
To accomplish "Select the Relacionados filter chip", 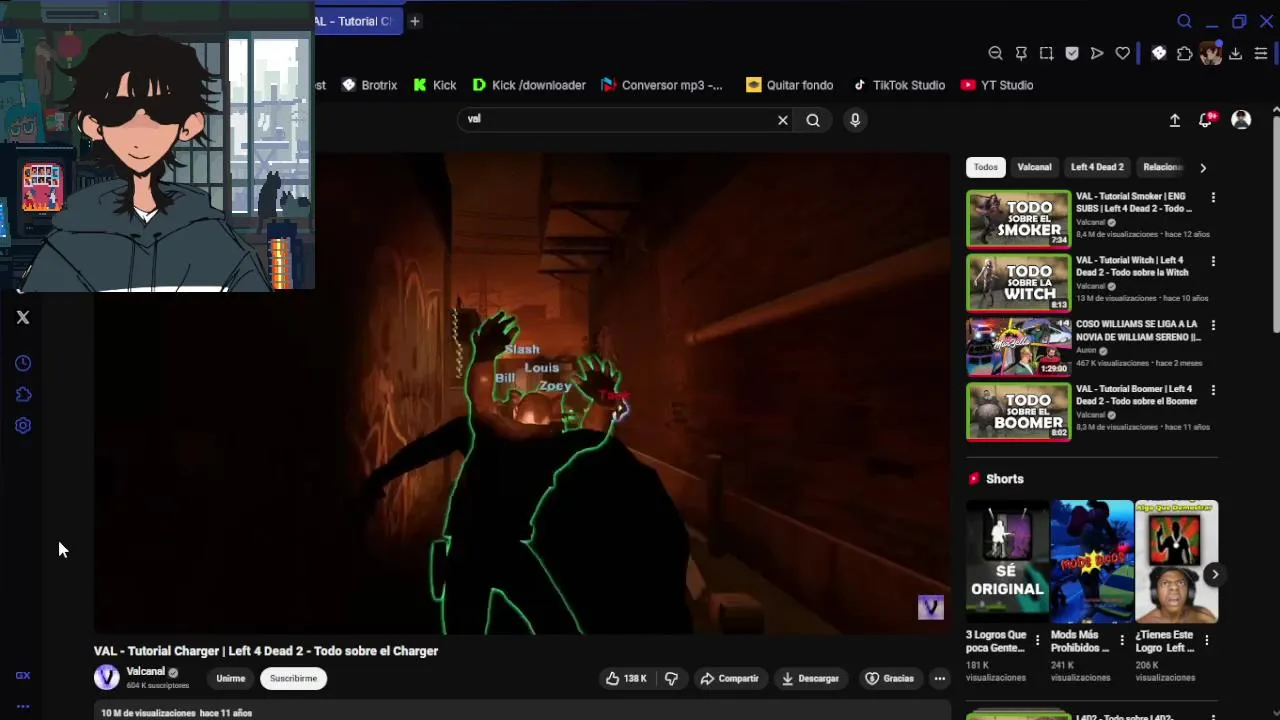I will pyautogui.click(x=1163, y=167).
